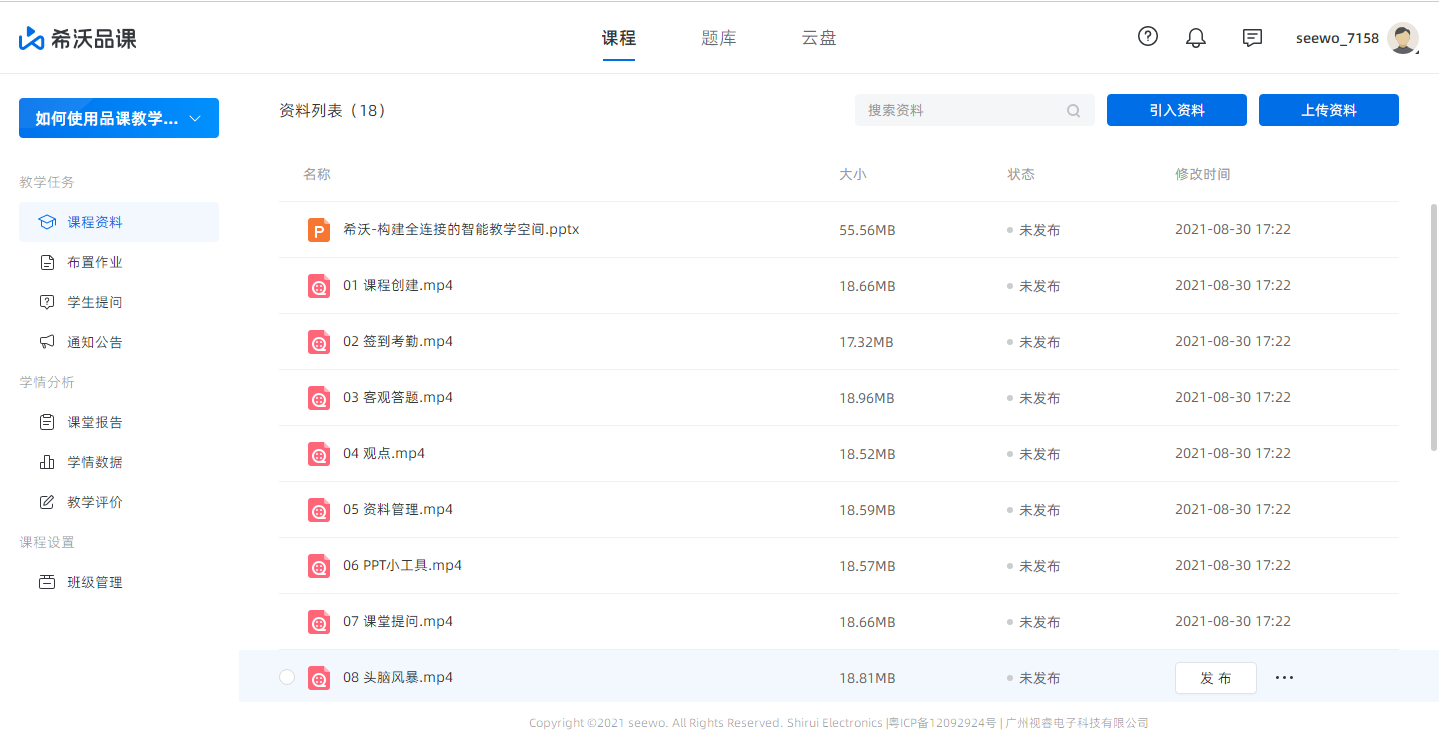
Task: Click the 上传资料 button
Action: click(1328, 110)
